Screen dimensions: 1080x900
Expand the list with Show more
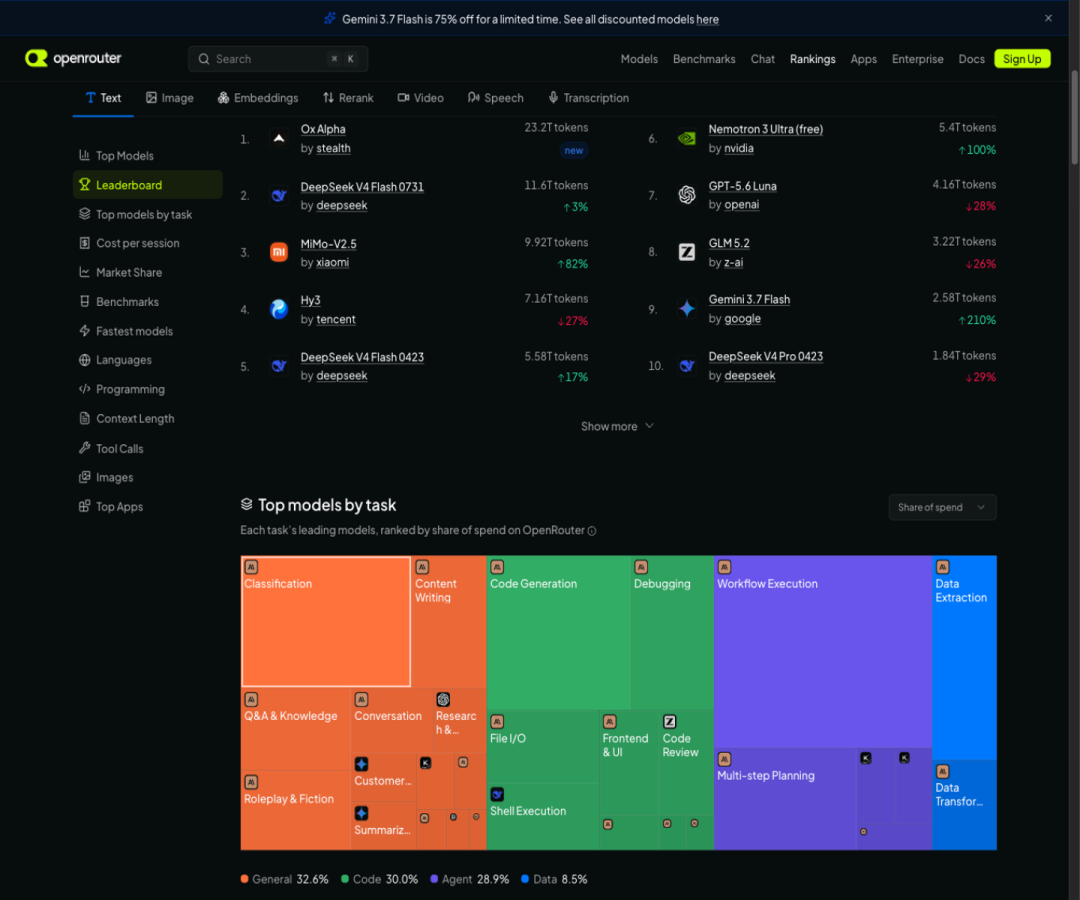click(617, 426)
